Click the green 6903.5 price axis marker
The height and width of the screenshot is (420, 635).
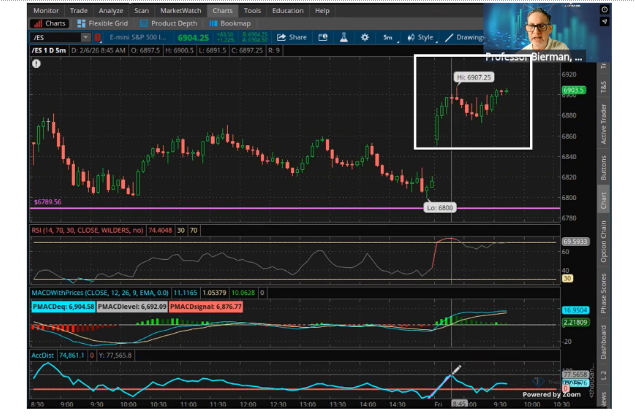click(574, 90)
